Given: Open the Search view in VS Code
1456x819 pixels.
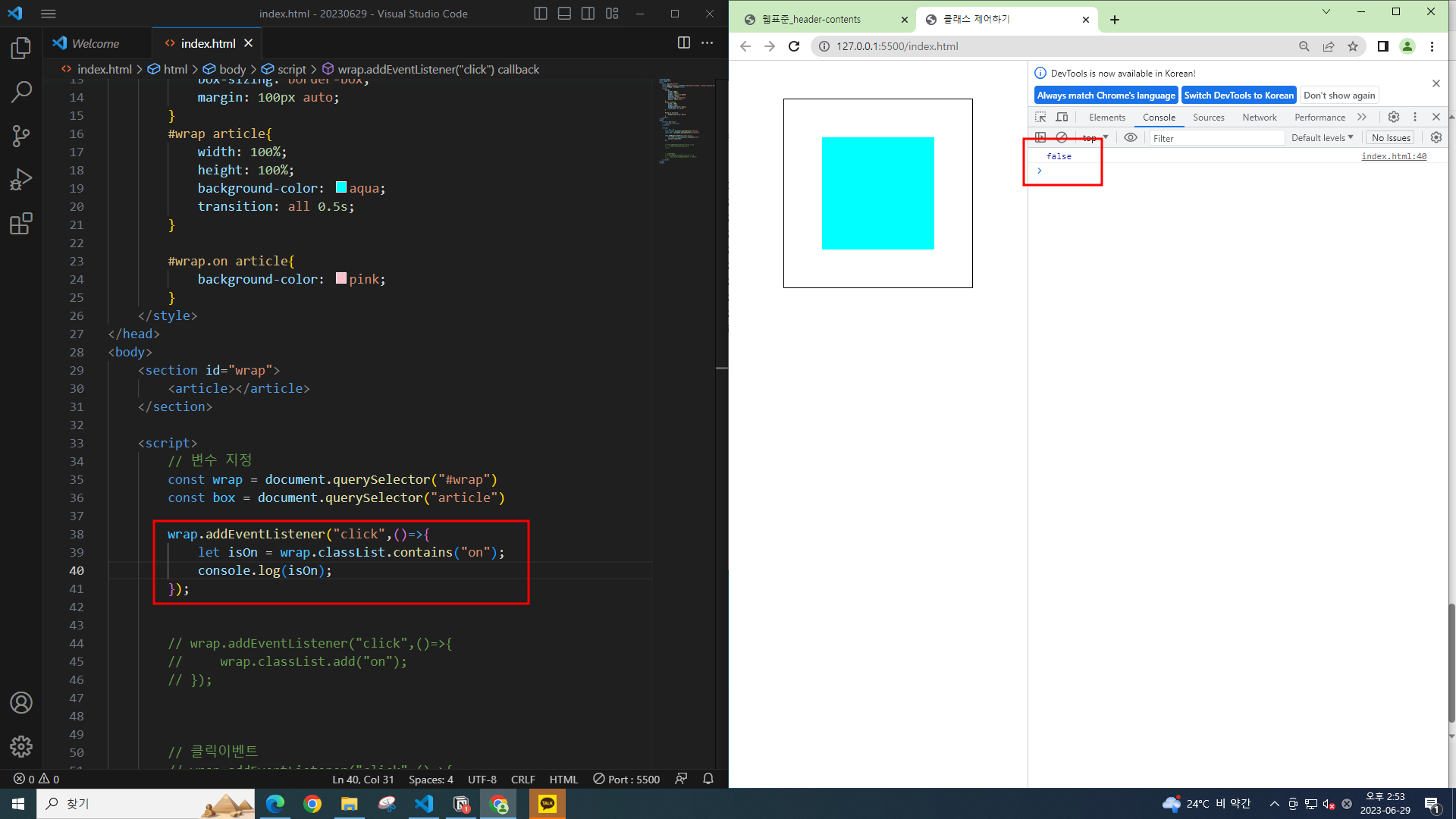Looking at the screenshot, I should [x=20, y=93].
